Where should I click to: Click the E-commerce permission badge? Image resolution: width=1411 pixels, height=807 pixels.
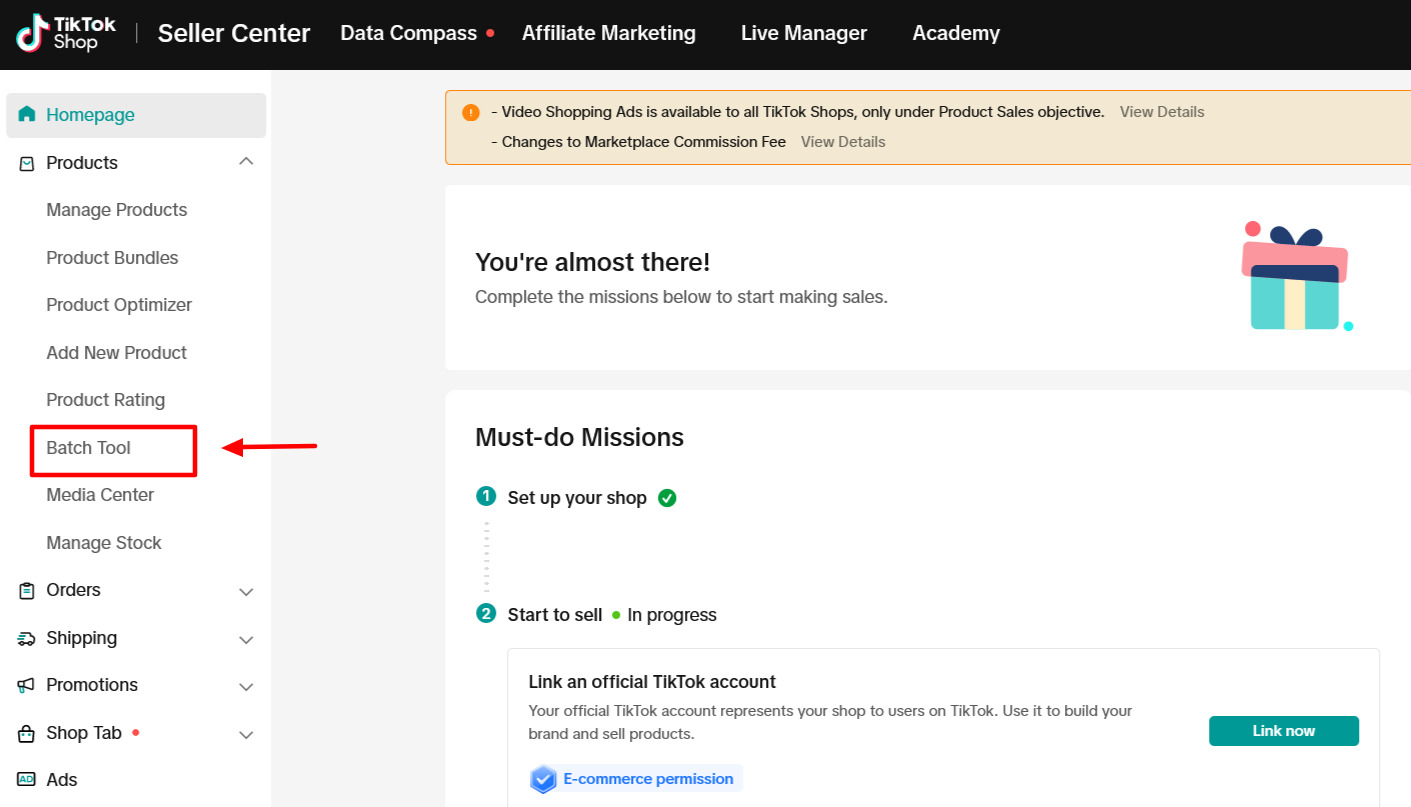pyautogui.click(x=636, y=779)
